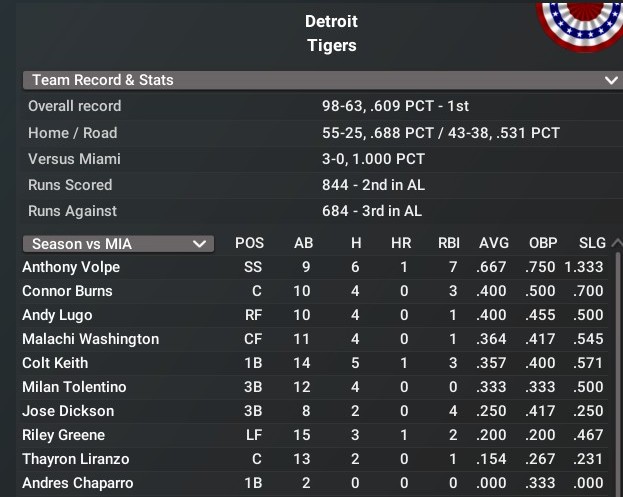Open Riley Greene's player page
Image resolution: width=623 pixels, height=497 pixels.
click(63, 435)
